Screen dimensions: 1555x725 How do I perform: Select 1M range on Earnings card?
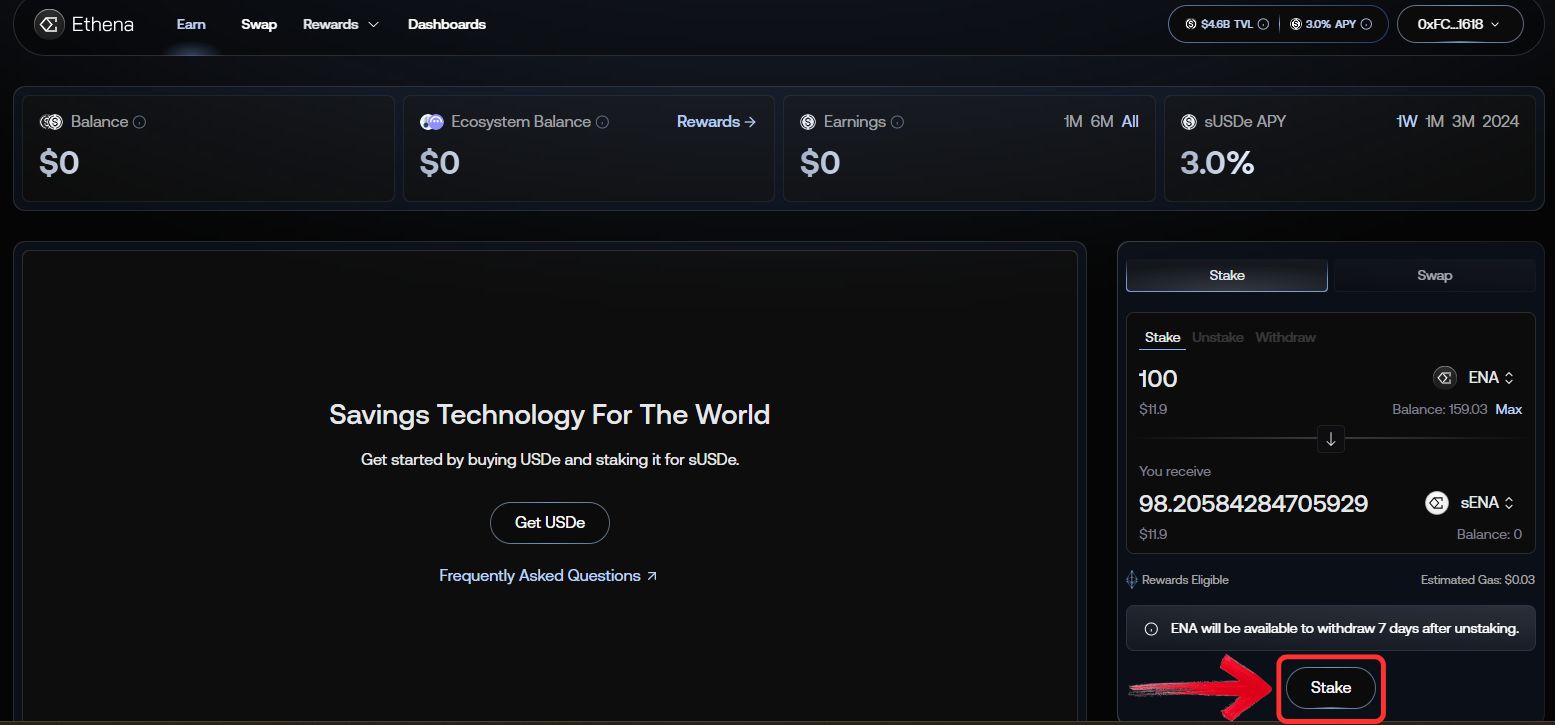(1073, 122)
